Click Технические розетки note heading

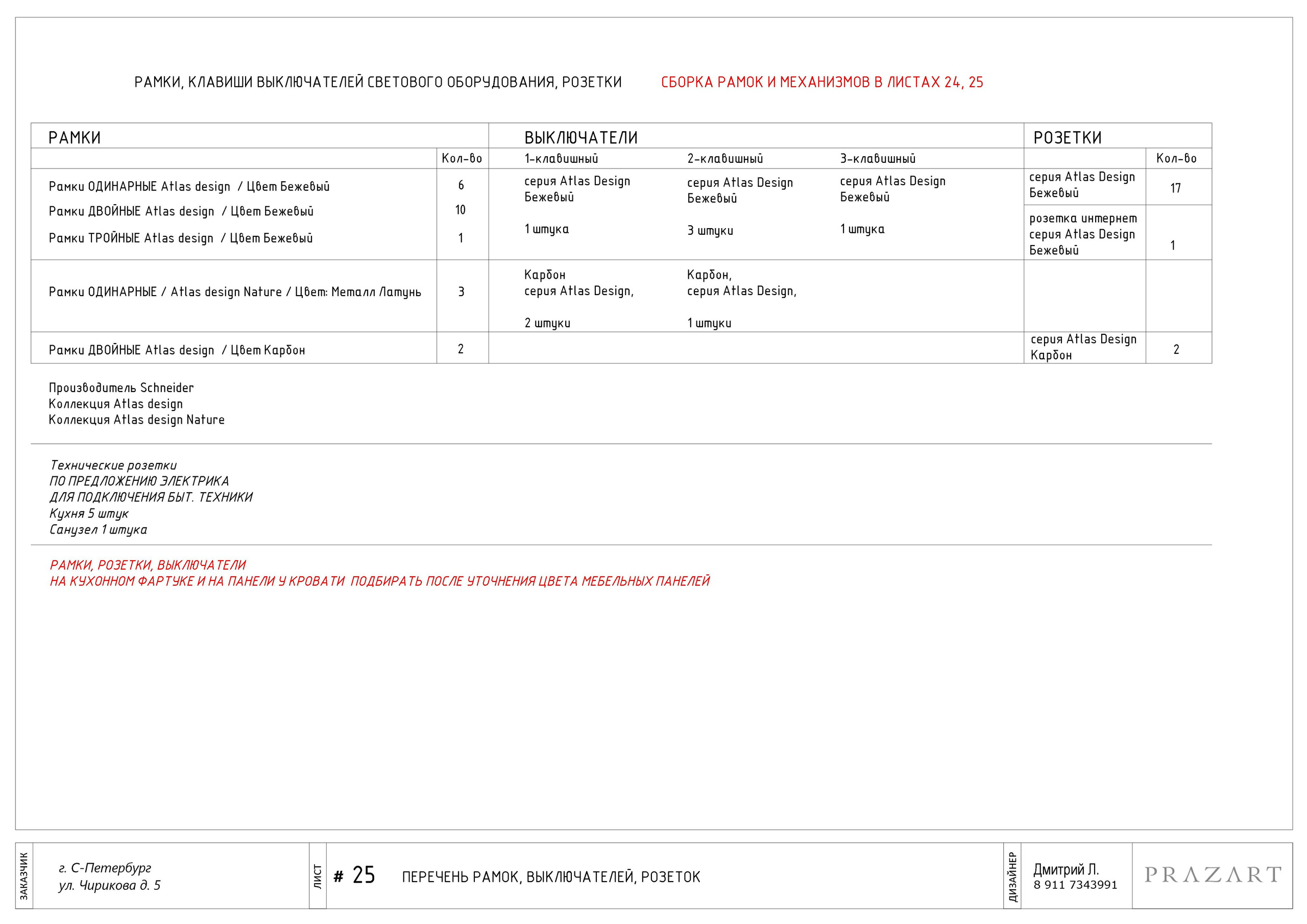(113, 466)
